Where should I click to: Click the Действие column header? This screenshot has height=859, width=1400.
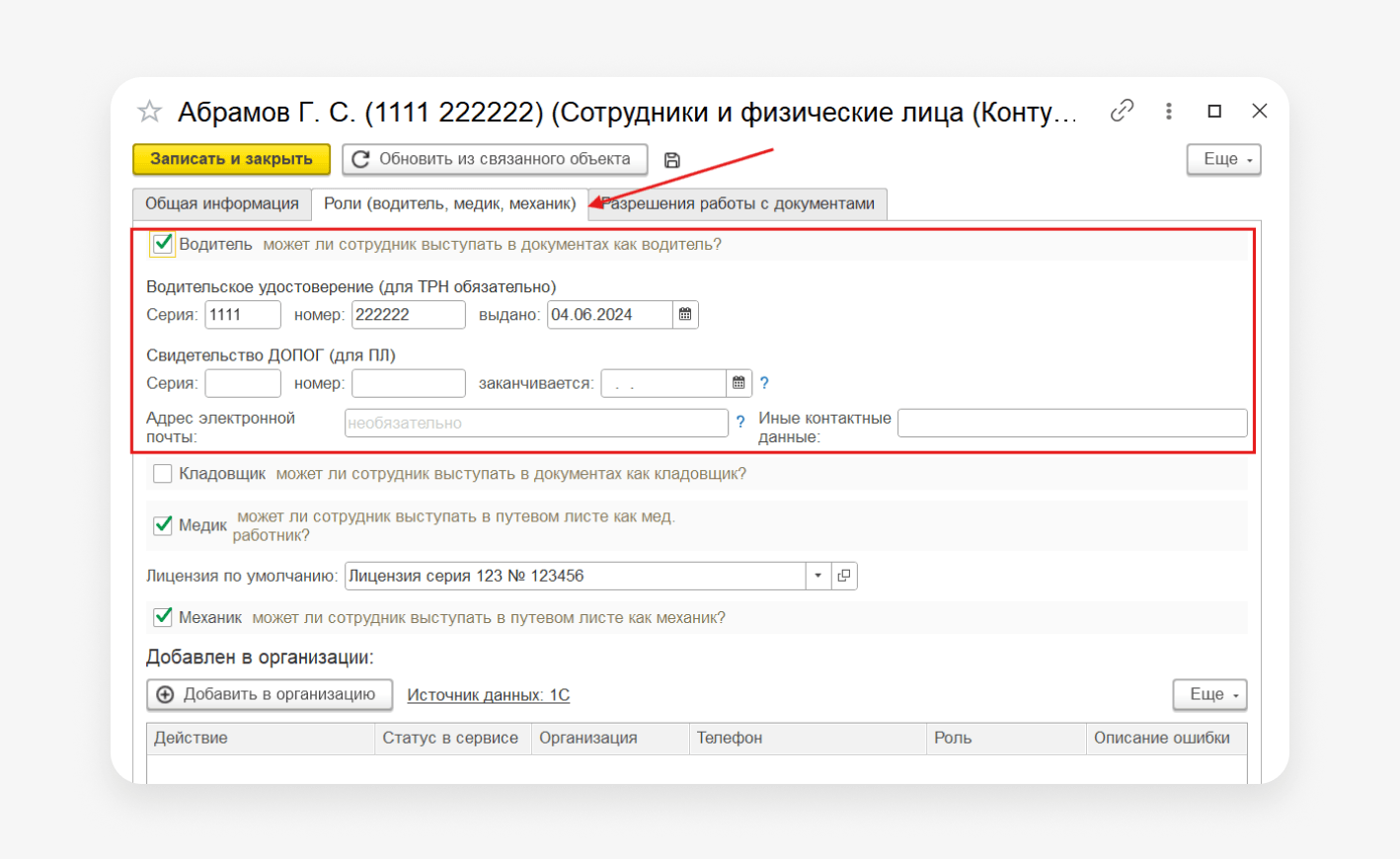(x=261, y=739)
